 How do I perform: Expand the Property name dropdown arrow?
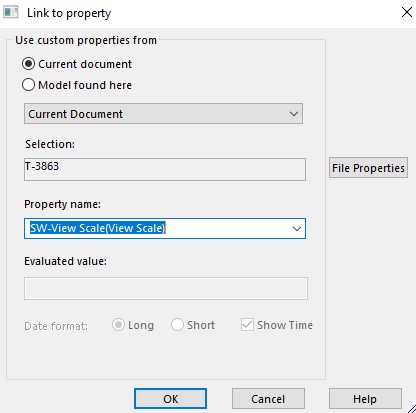point(297,229)
